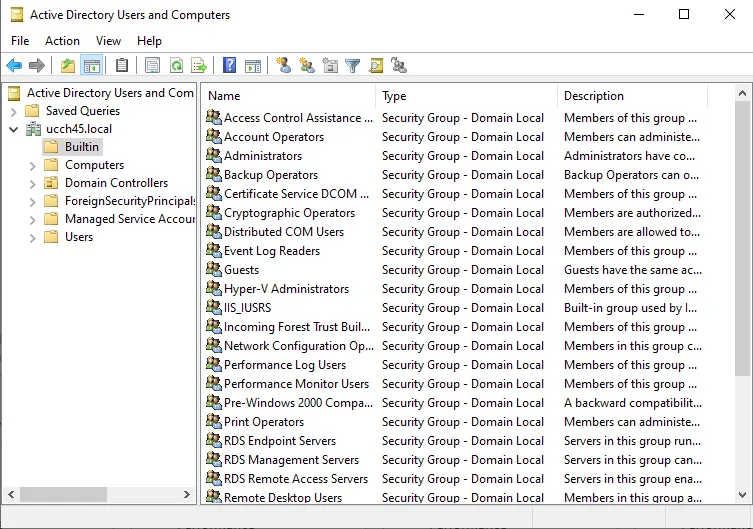Toggle the console tree pane visibility
This screenshot has width=753, height=529.
pyautogui.click(x=91, y=66)
